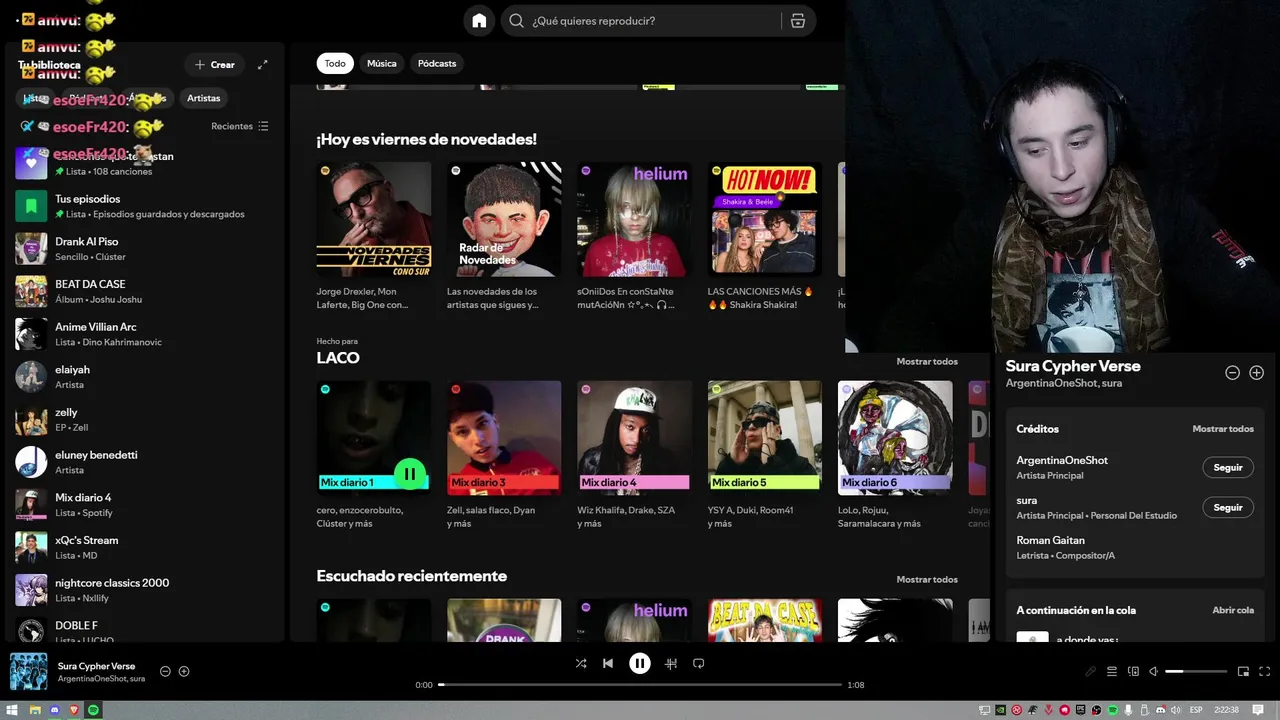Viewport: 1280px width, 720px height.
Task: Click the Sura Cypher Verse title in player bar
Action: (x=96, y=666)
